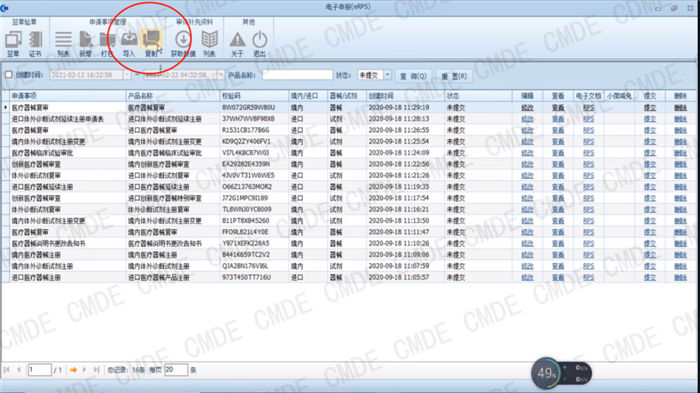
Task: Expand the 状态 status dropdown
Action: (388, 75)
